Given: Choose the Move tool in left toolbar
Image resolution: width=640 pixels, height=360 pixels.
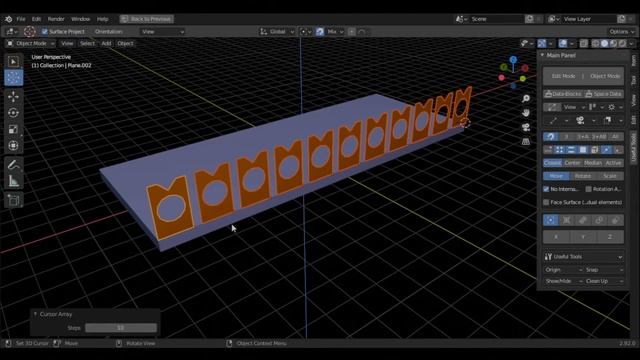Looking at the screenshot, I should (13, 96).
